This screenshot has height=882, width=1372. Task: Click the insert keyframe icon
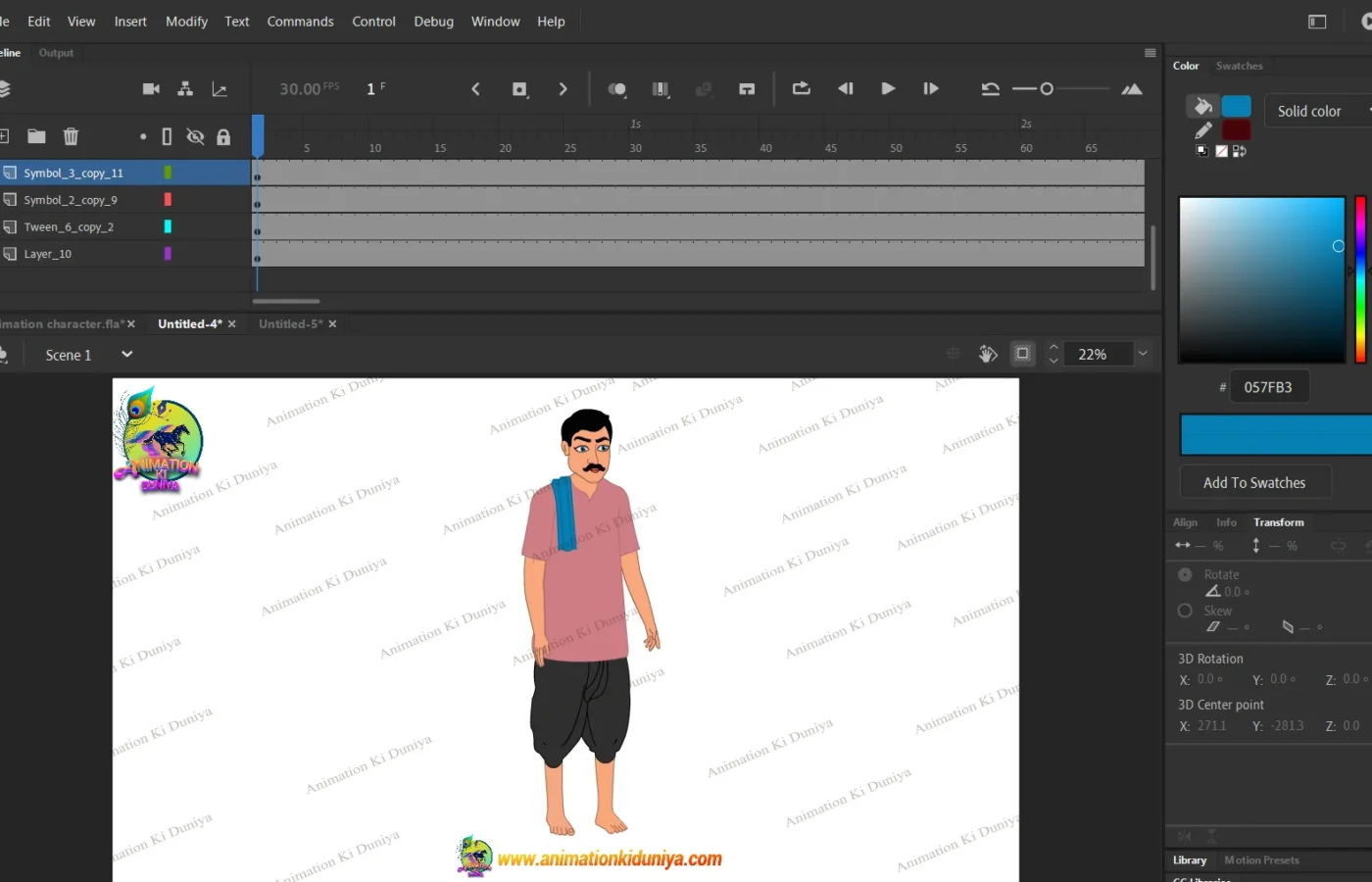click(x=519, y=89)
